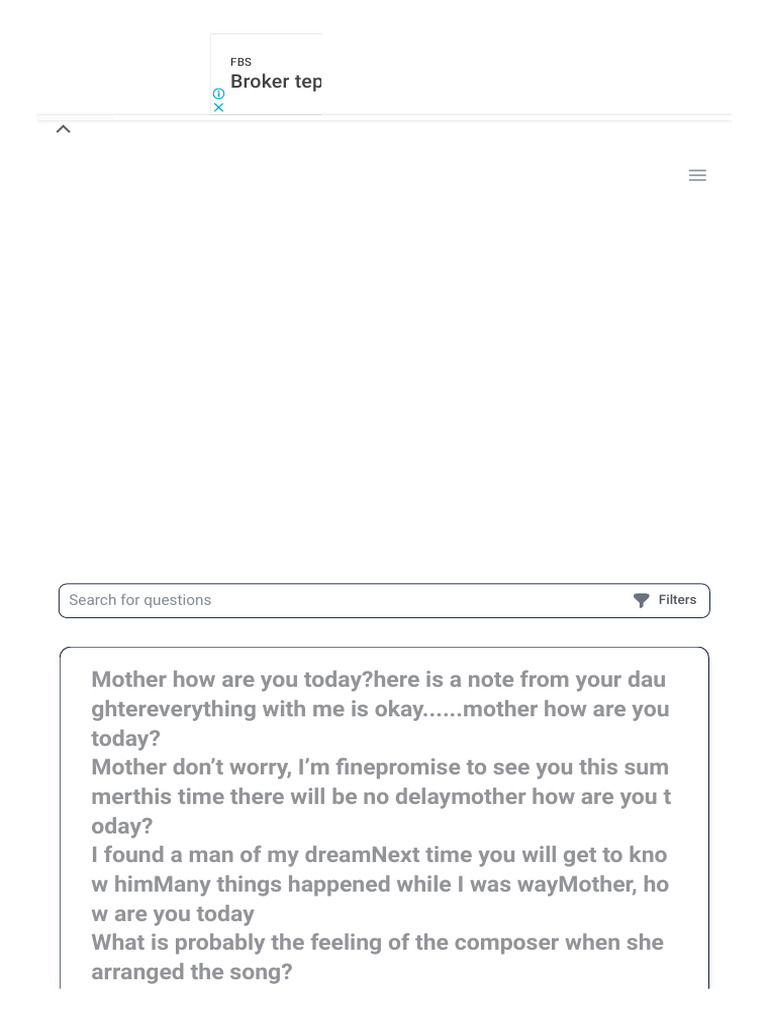Click the standalone "today?" line in the card
The width and height of the screenshot is (768, 1024).
126,739
